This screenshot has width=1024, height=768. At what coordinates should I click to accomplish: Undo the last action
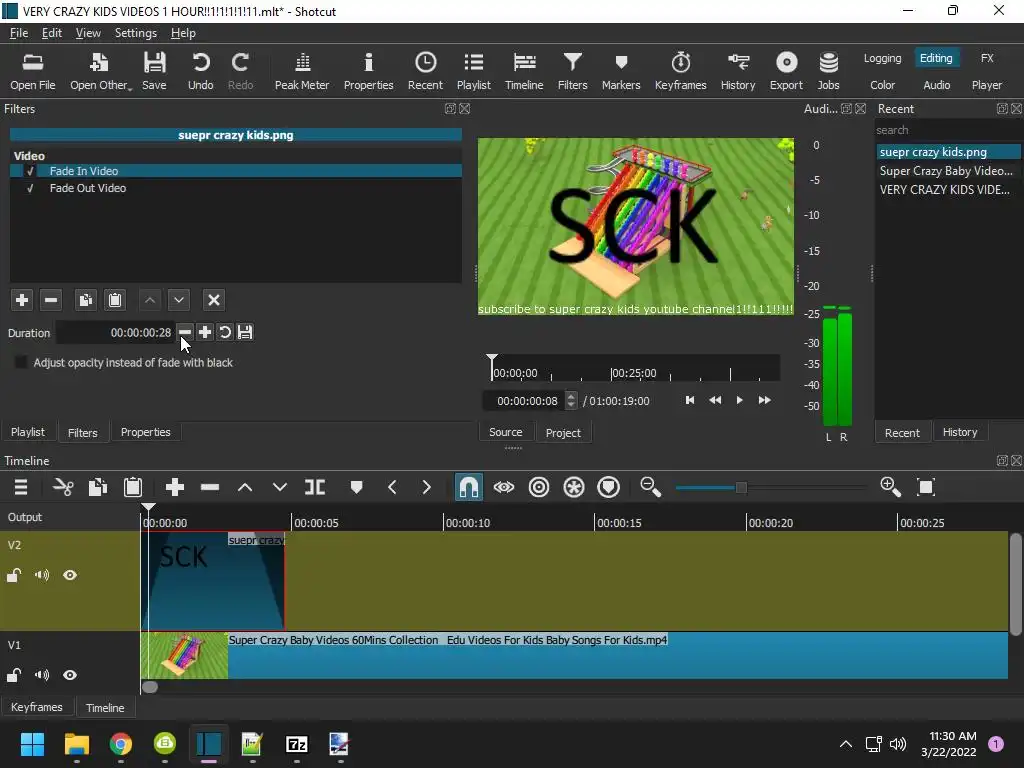click(x=200, y=71)
